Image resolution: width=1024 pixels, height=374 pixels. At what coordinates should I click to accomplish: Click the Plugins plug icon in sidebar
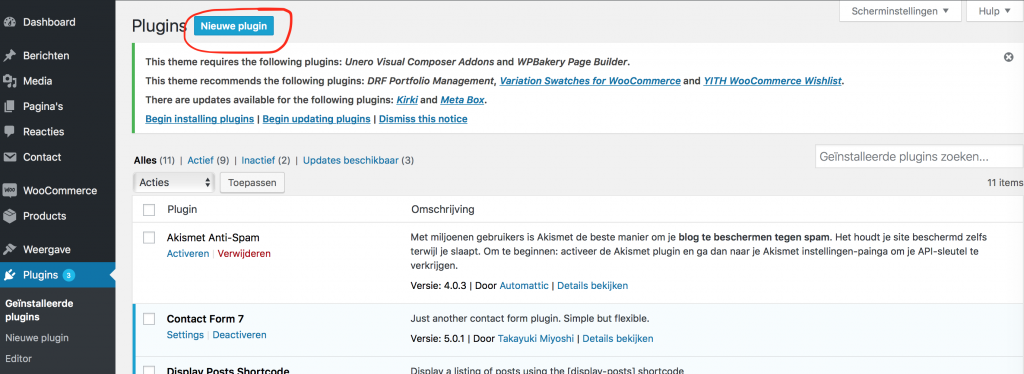pos(10,275)
